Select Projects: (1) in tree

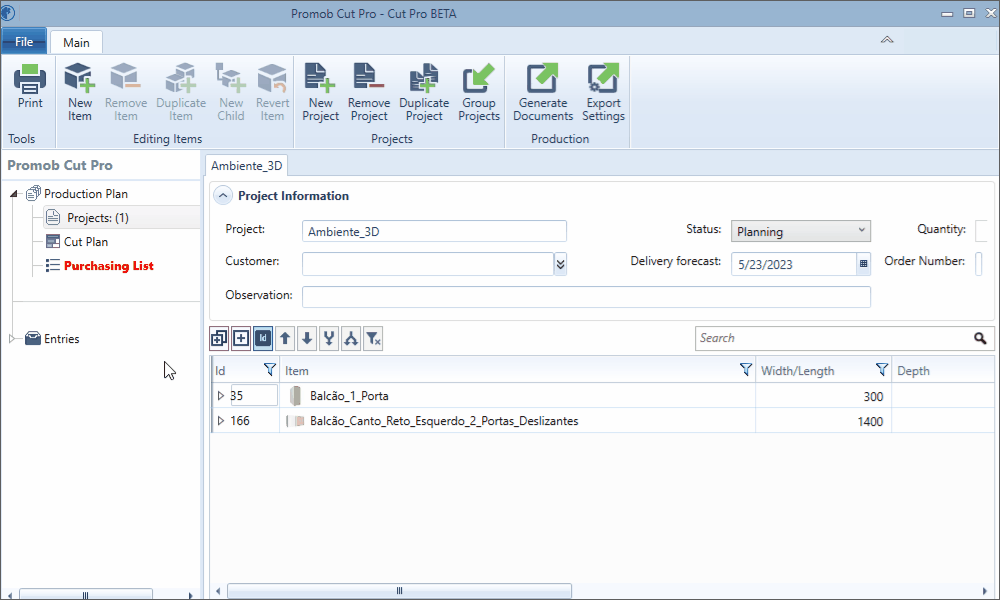click(x=98, y=218)
